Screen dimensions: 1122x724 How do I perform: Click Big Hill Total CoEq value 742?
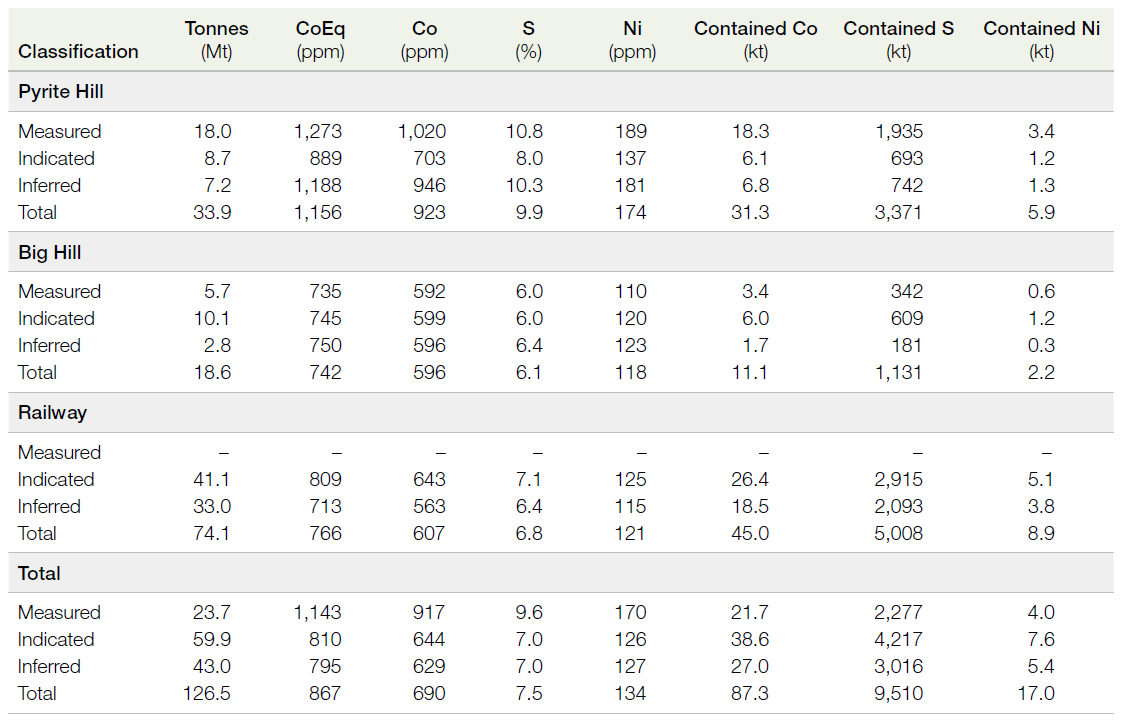click(x=326, y=373)
